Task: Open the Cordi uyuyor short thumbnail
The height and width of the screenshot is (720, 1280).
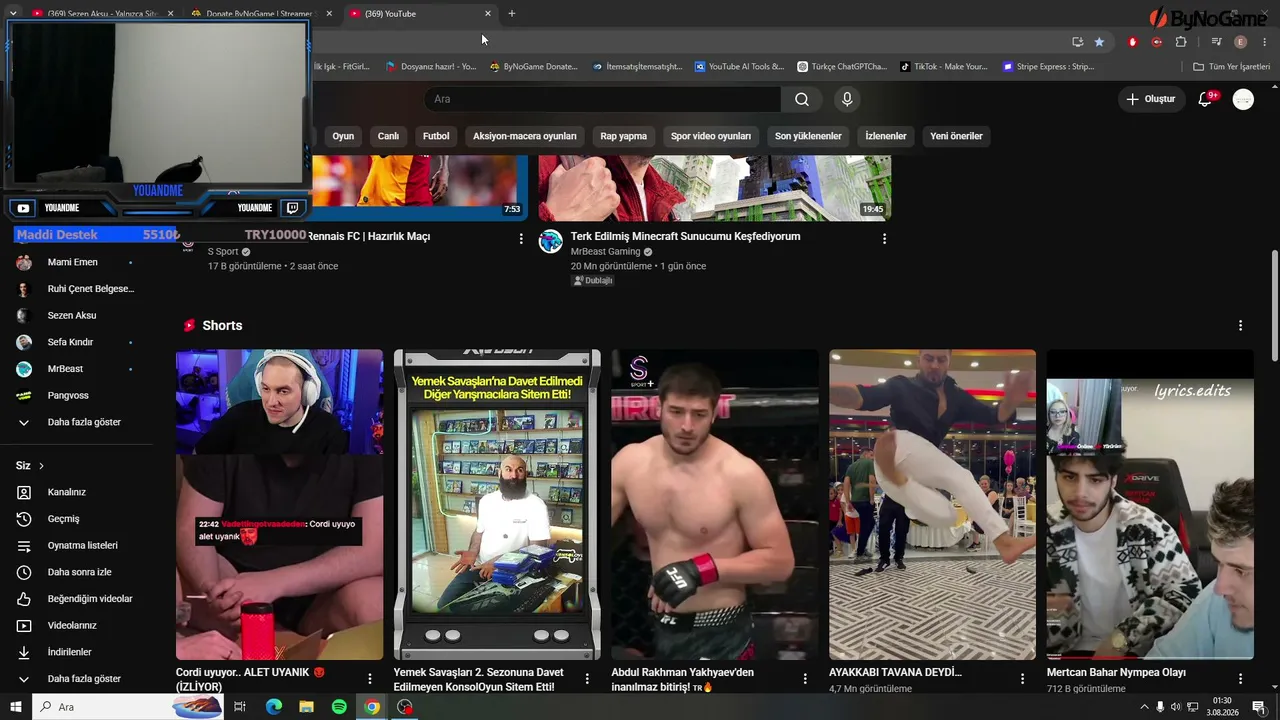Action: pyautogui.click(x=279, y=504)
